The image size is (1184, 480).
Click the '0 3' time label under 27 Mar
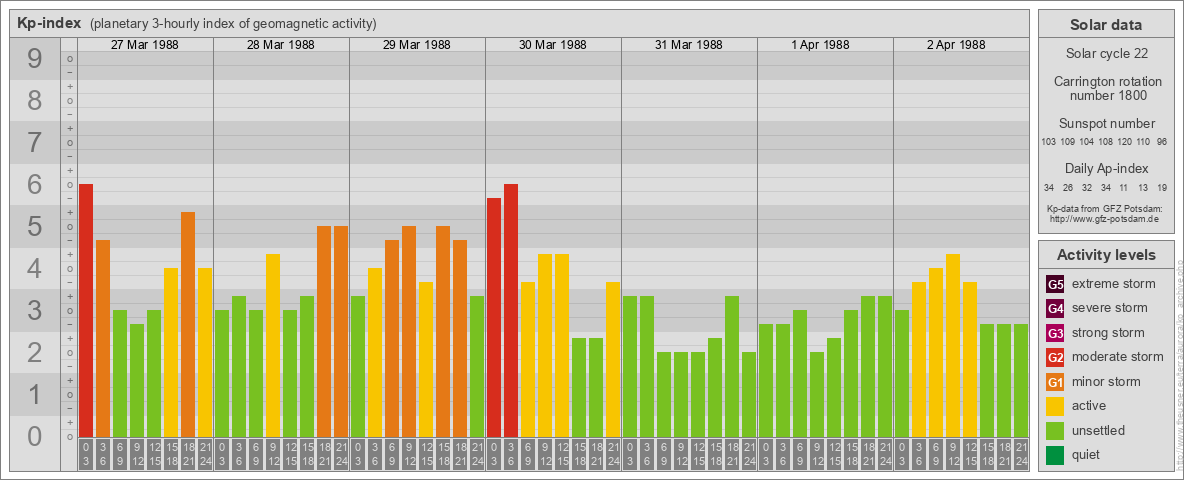coord(86,454)
